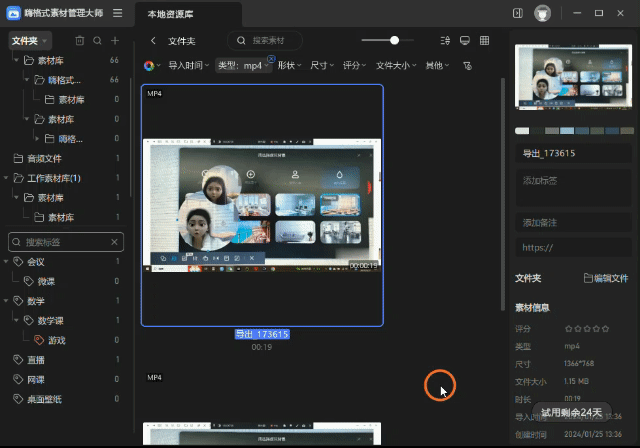Collapse the 数学课 tag arrow
The height and width of the screenshot is (448, 640).
click(x=16, y=320)
